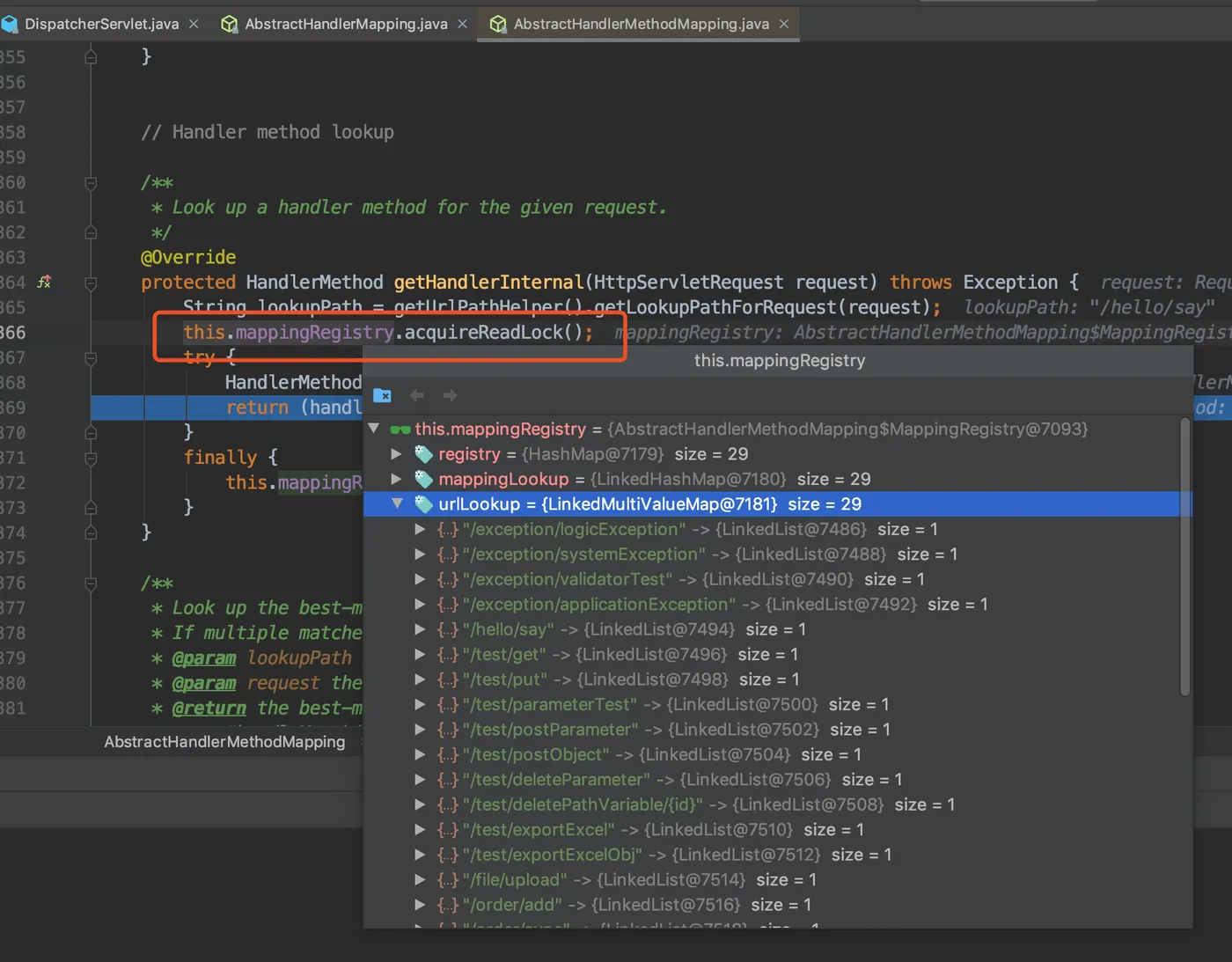Select the registry field icon
The width and height of the screenshot is (1232, 962).
point(423,454)
